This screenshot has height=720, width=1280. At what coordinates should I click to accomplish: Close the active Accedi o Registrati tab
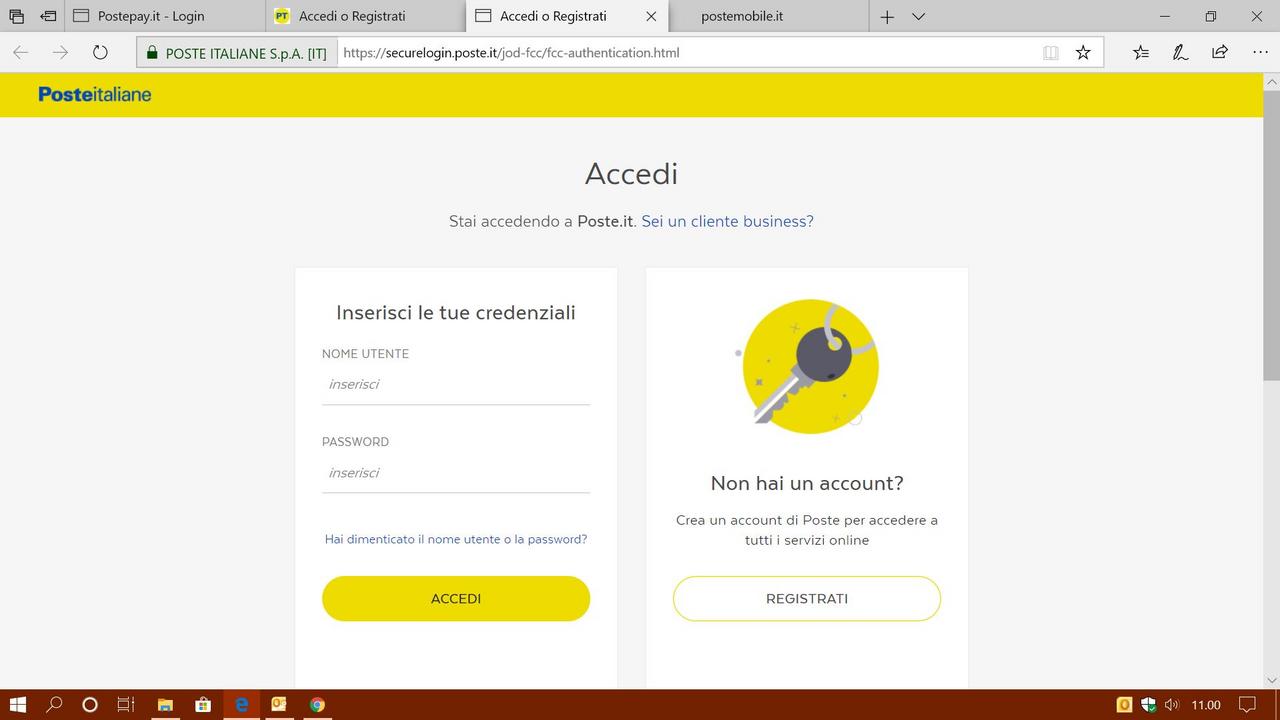[x=652, y=16]
